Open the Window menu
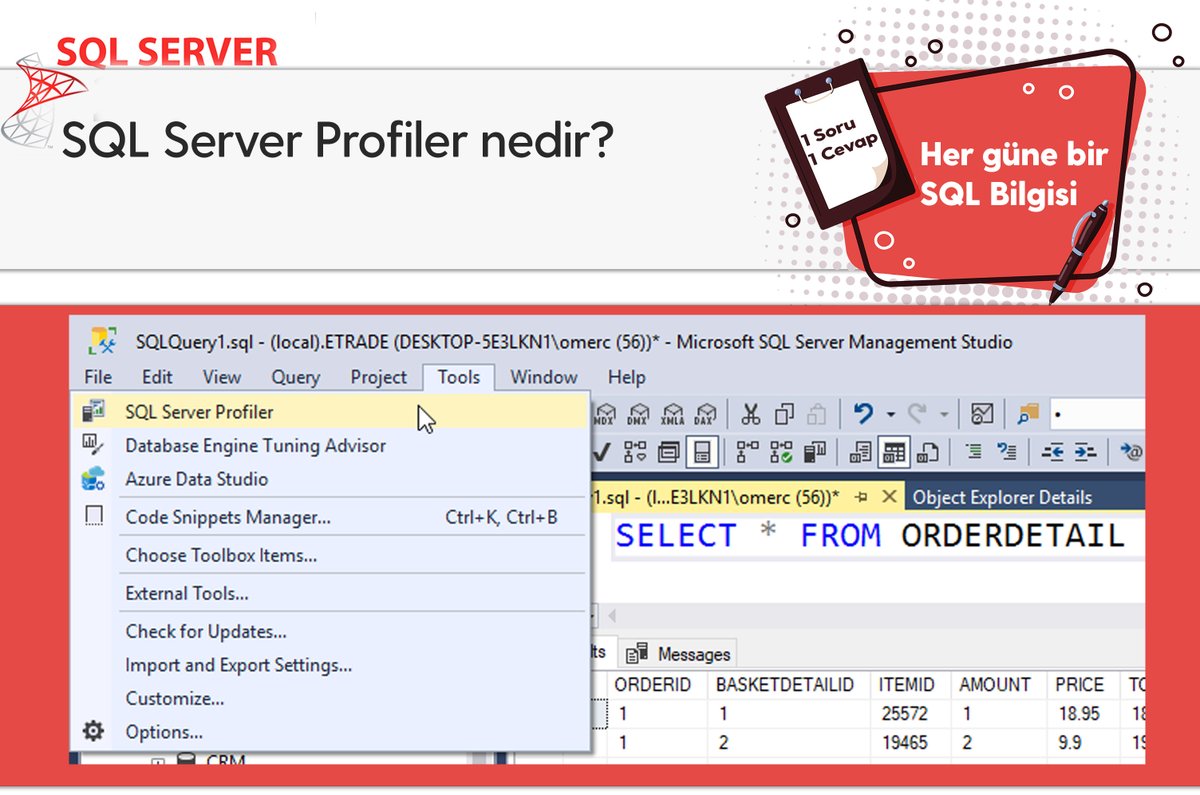This screenshot has width=1200, height=795. pos(544,377)
